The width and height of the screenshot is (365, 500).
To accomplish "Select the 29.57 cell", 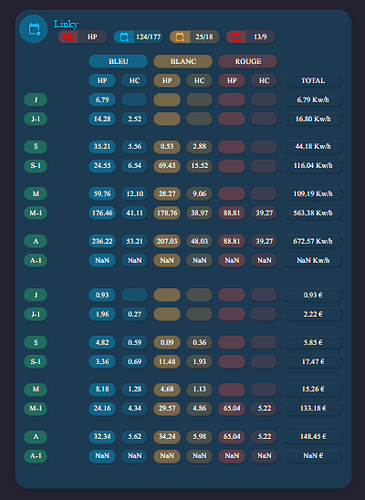I will tap(167, 408).
